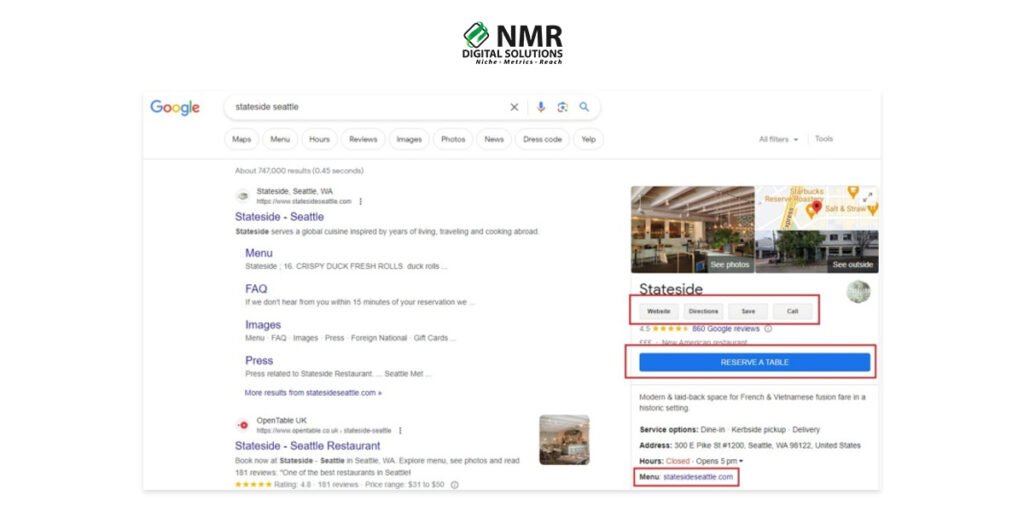Click the magnifying glass search icon
1024x512 pixels.
pyautogui.click(x=584, y=107)
